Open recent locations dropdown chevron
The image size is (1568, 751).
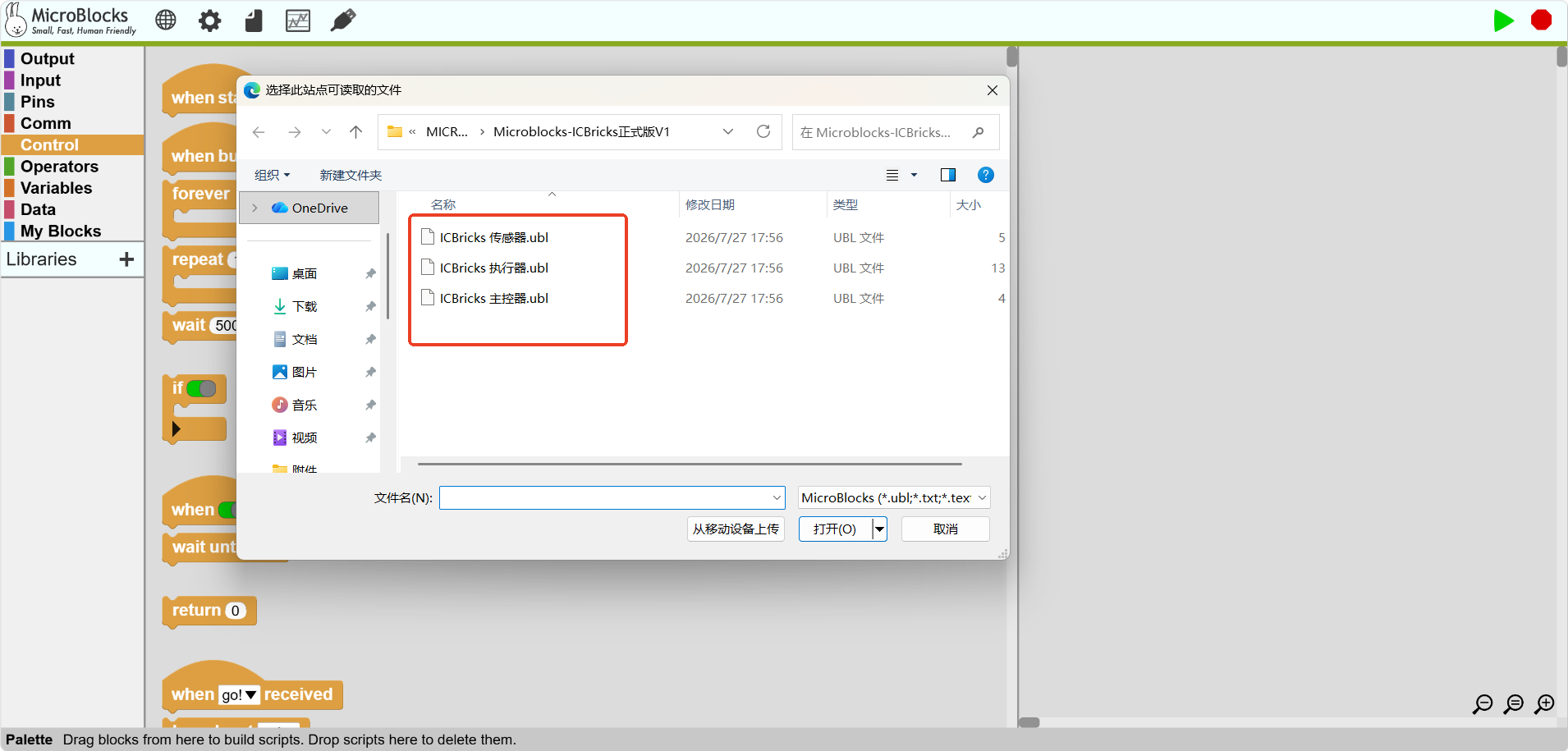point(326,132)
